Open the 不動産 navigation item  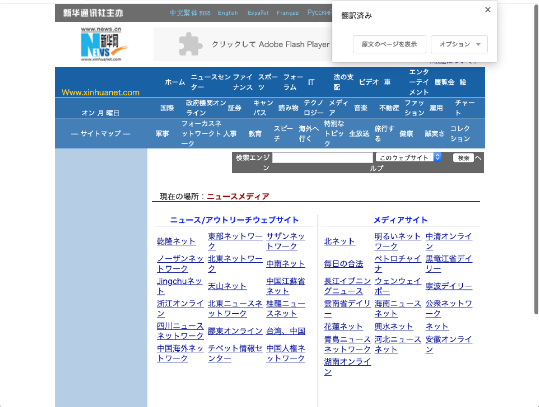tap(389, 108)
